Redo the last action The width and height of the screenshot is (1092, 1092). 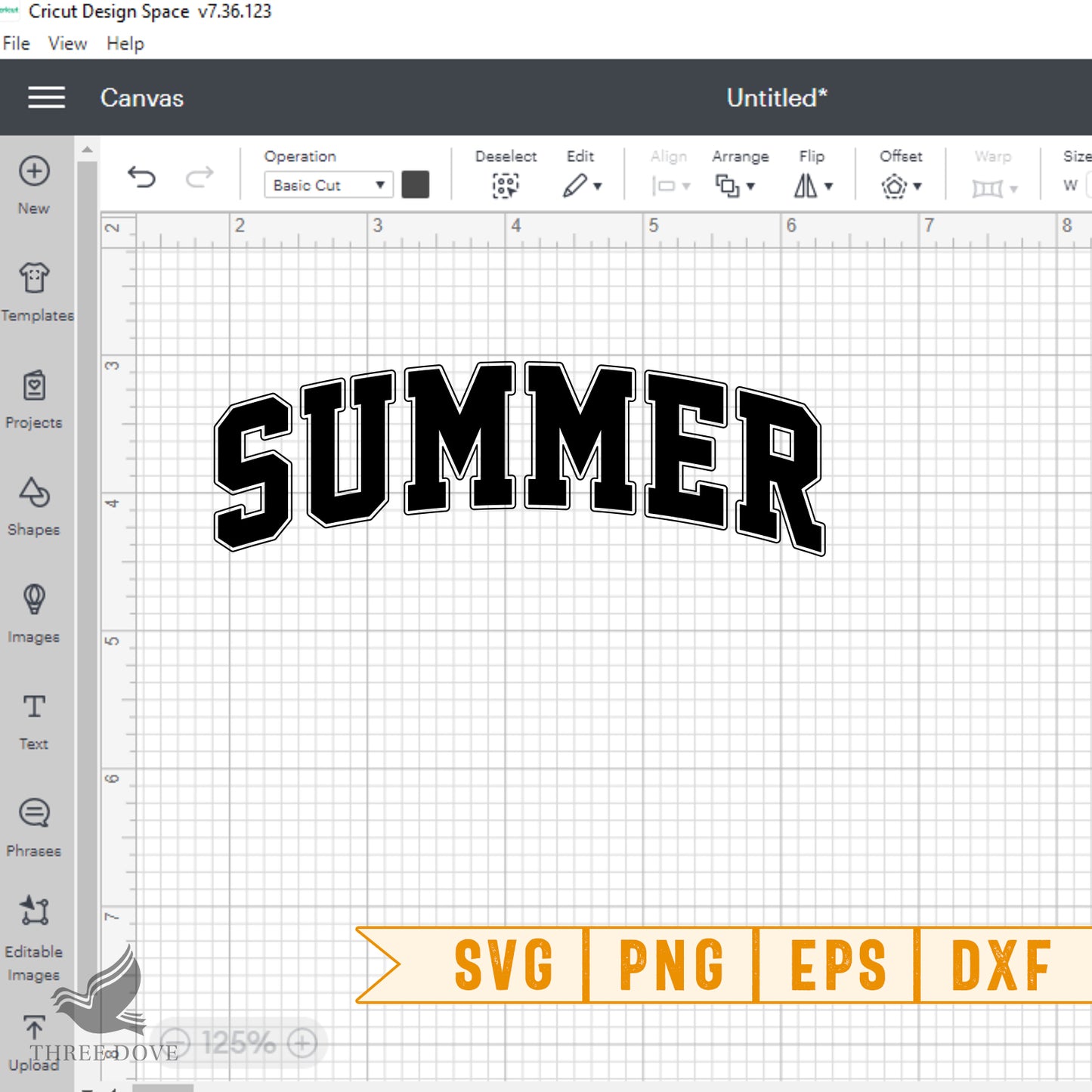pos(200,177)
